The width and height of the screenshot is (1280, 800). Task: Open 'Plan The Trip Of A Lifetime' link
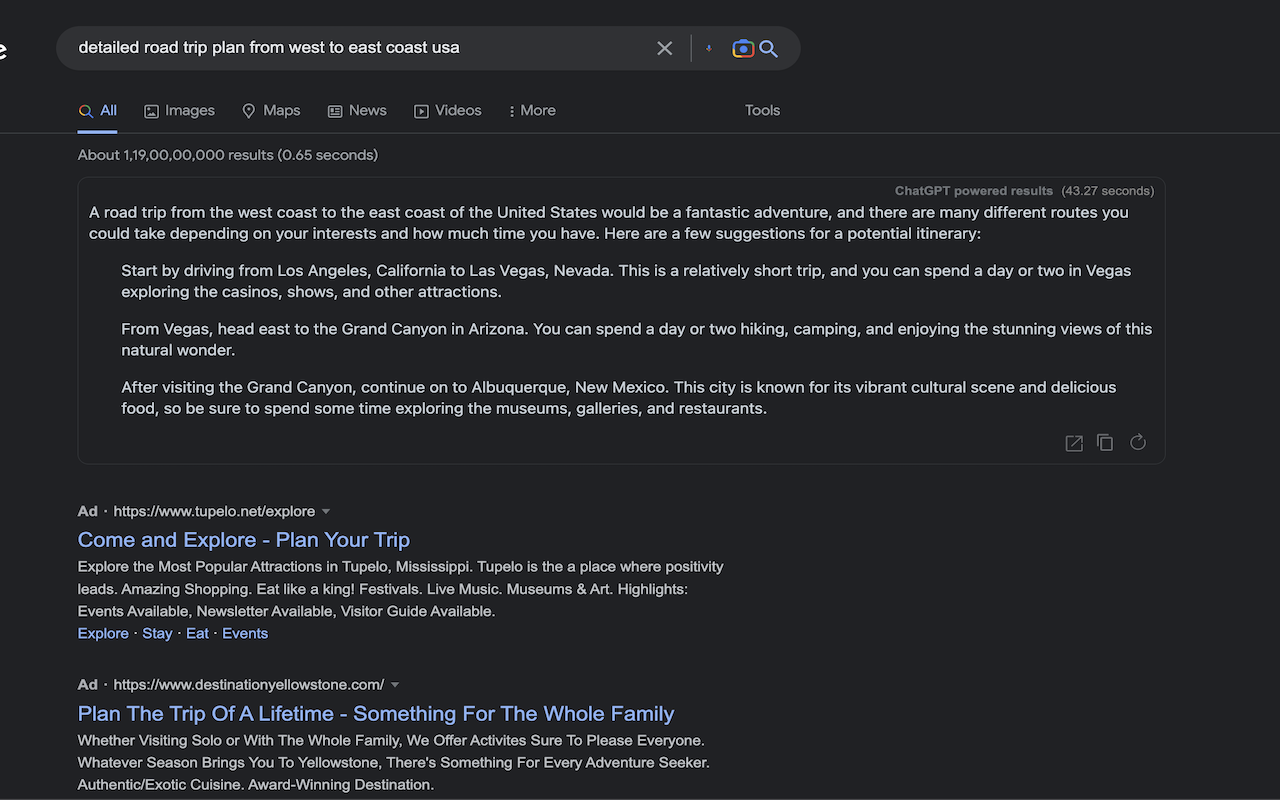tap(376, 714)
